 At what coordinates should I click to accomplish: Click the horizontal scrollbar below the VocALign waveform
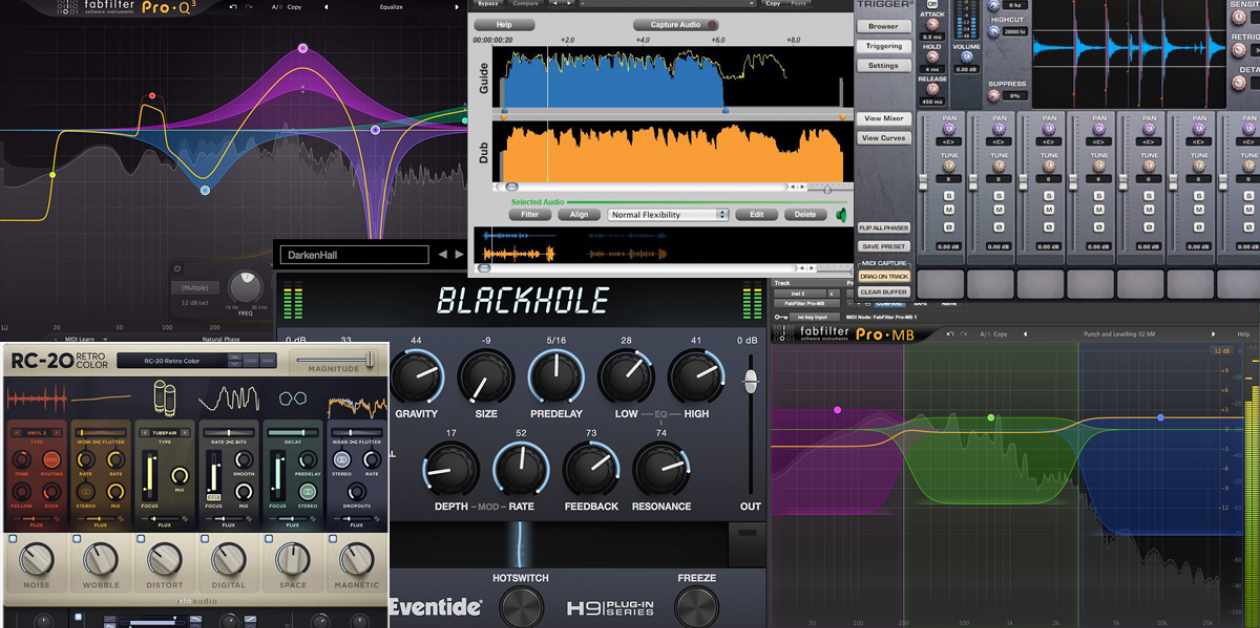point(650,266)
